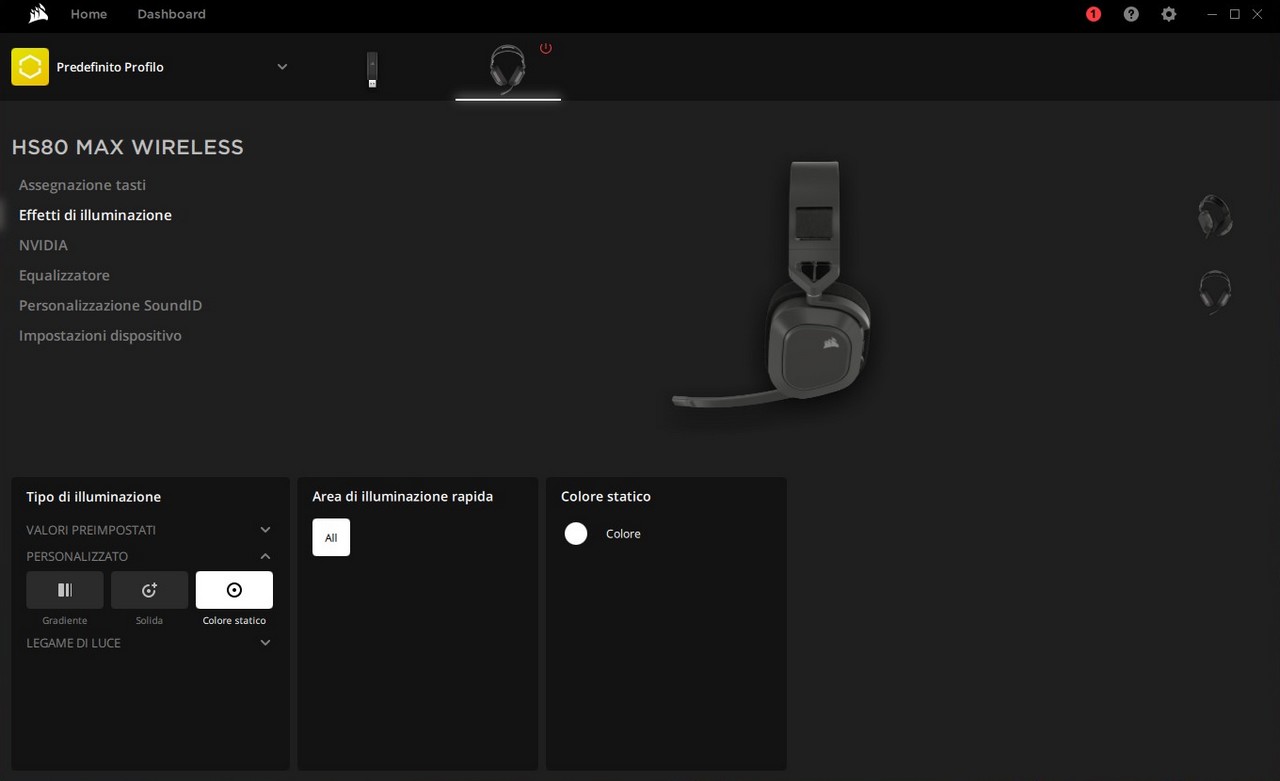Viewport: 1280px width, 781px height.
Task: Open the settings gear icon
Action: [x=1169, y=14]
